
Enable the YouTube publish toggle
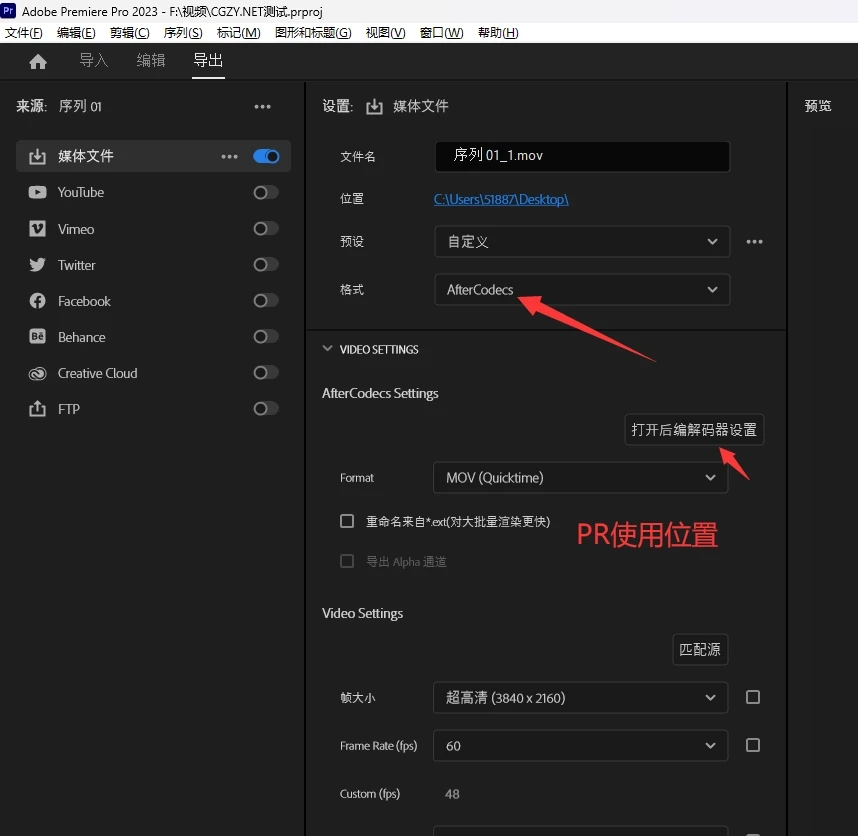tap(266, 193)
